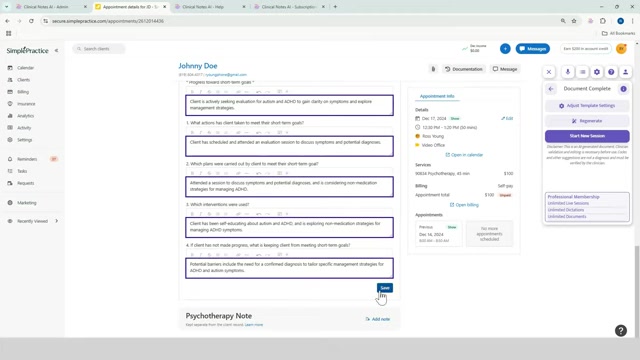Screen dimensions: 640x360
Task: Click the attachment paperclip icon
Action: click(x=433, y=69)
